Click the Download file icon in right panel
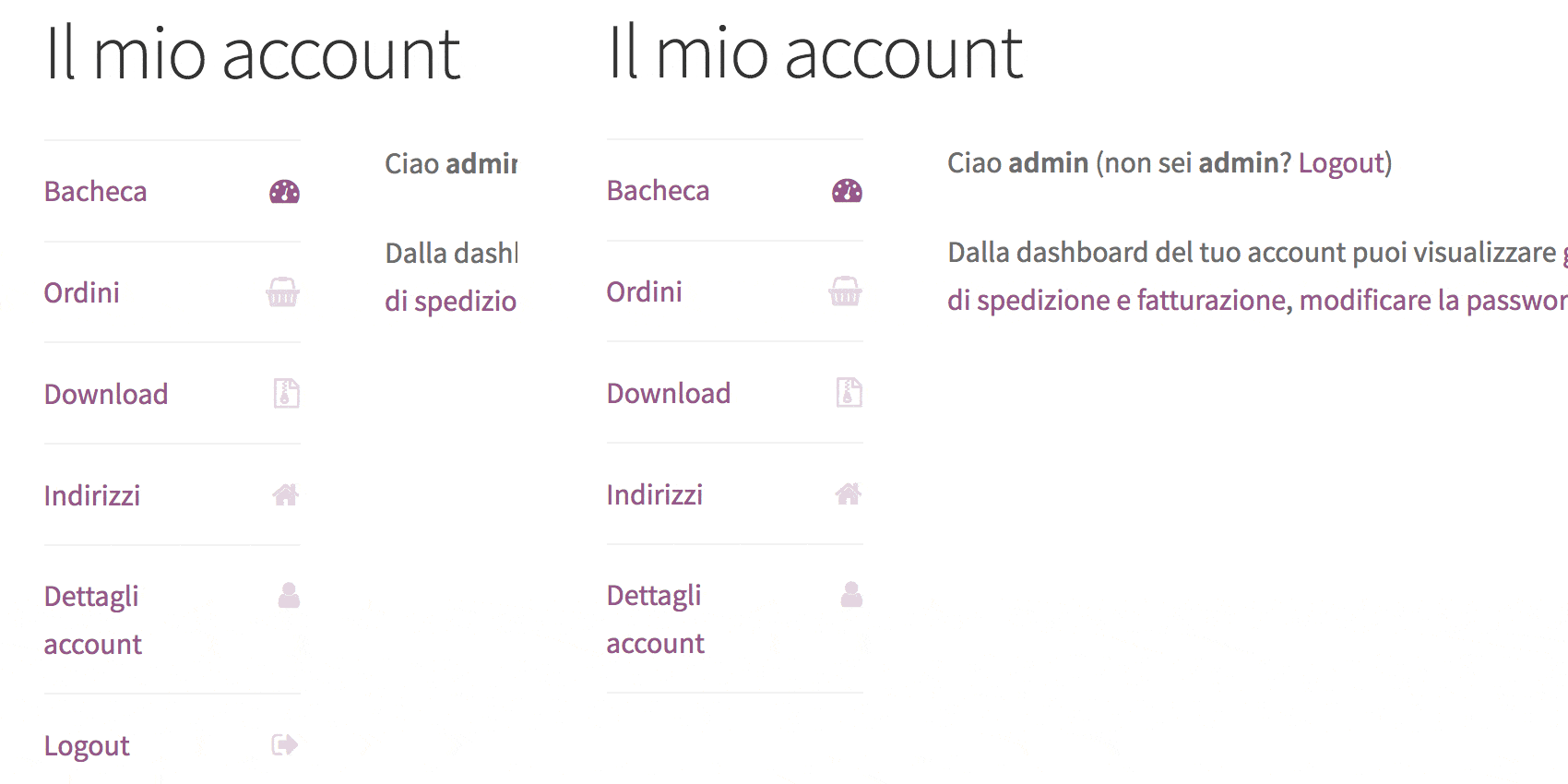Screen dimensions: 1568x784 (849, 392)
